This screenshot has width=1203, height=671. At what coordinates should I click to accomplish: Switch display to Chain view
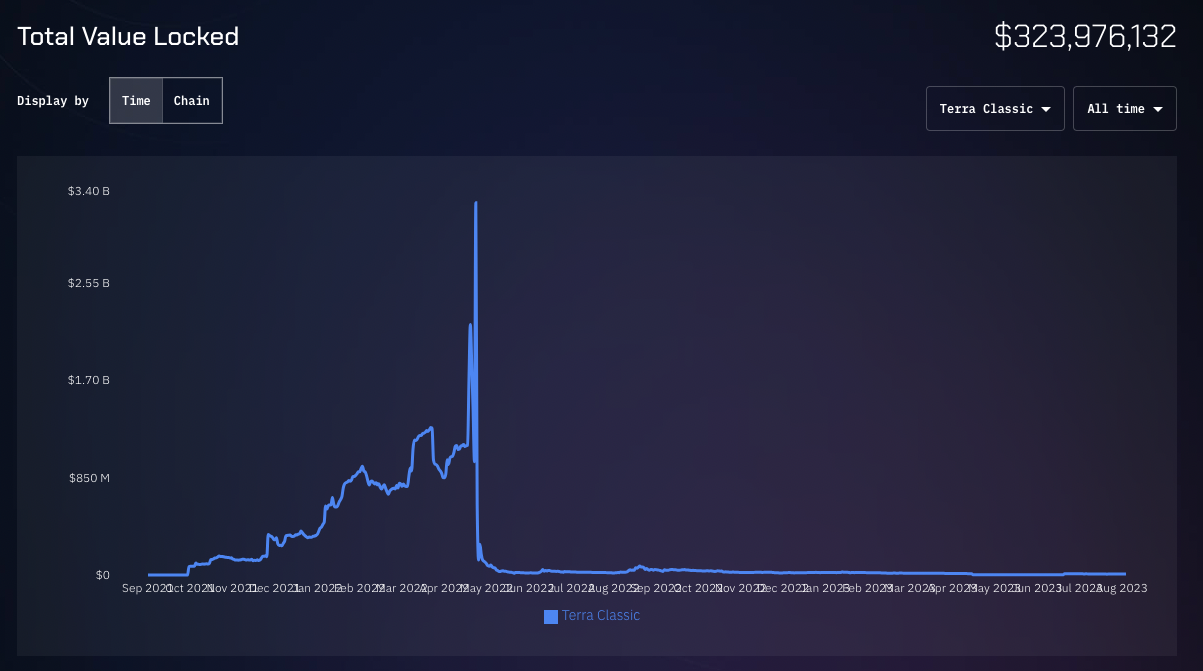click(x=192, y=101)
